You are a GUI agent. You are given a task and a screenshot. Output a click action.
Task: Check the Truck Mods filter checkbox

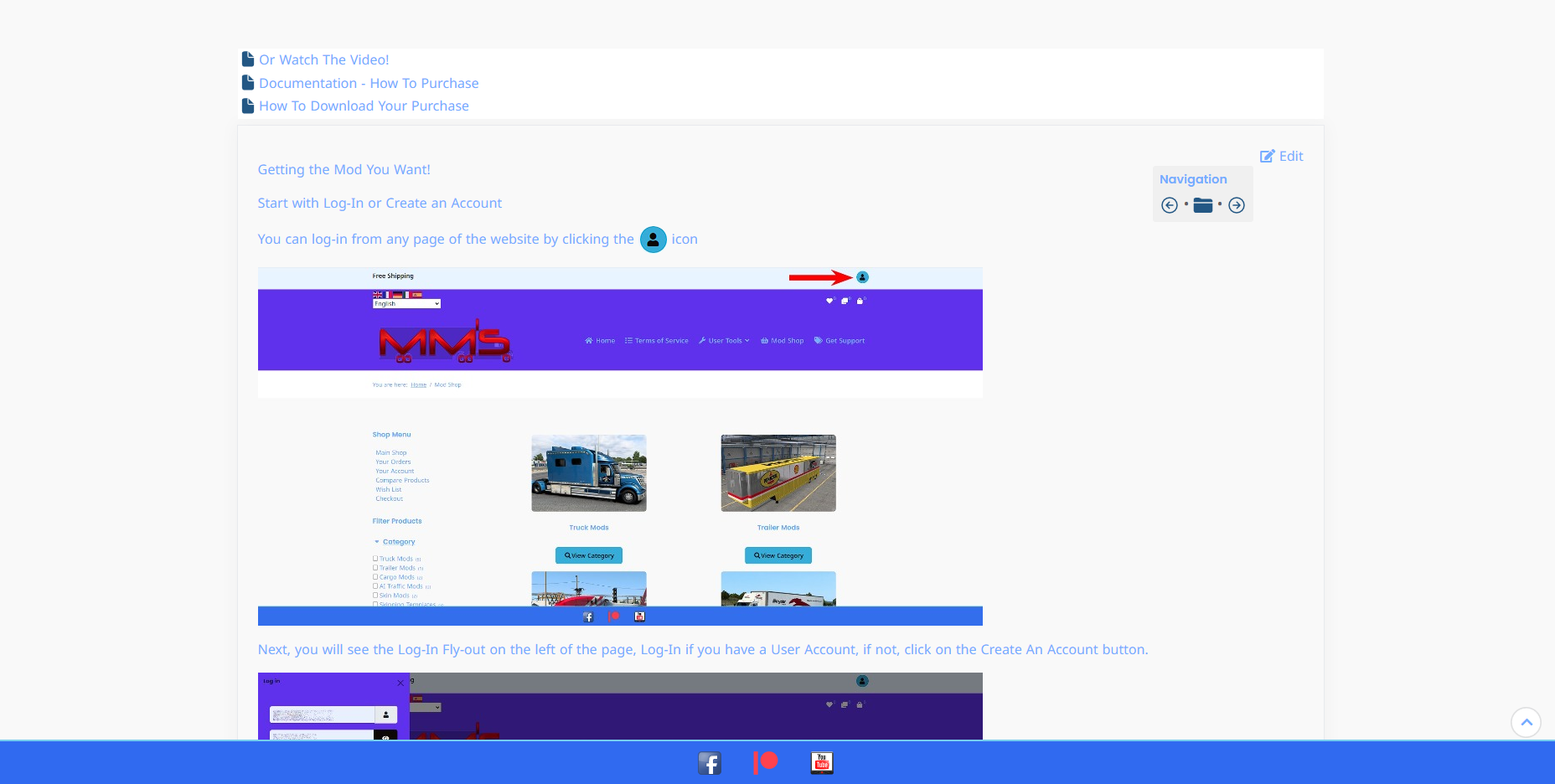[375, 558]
